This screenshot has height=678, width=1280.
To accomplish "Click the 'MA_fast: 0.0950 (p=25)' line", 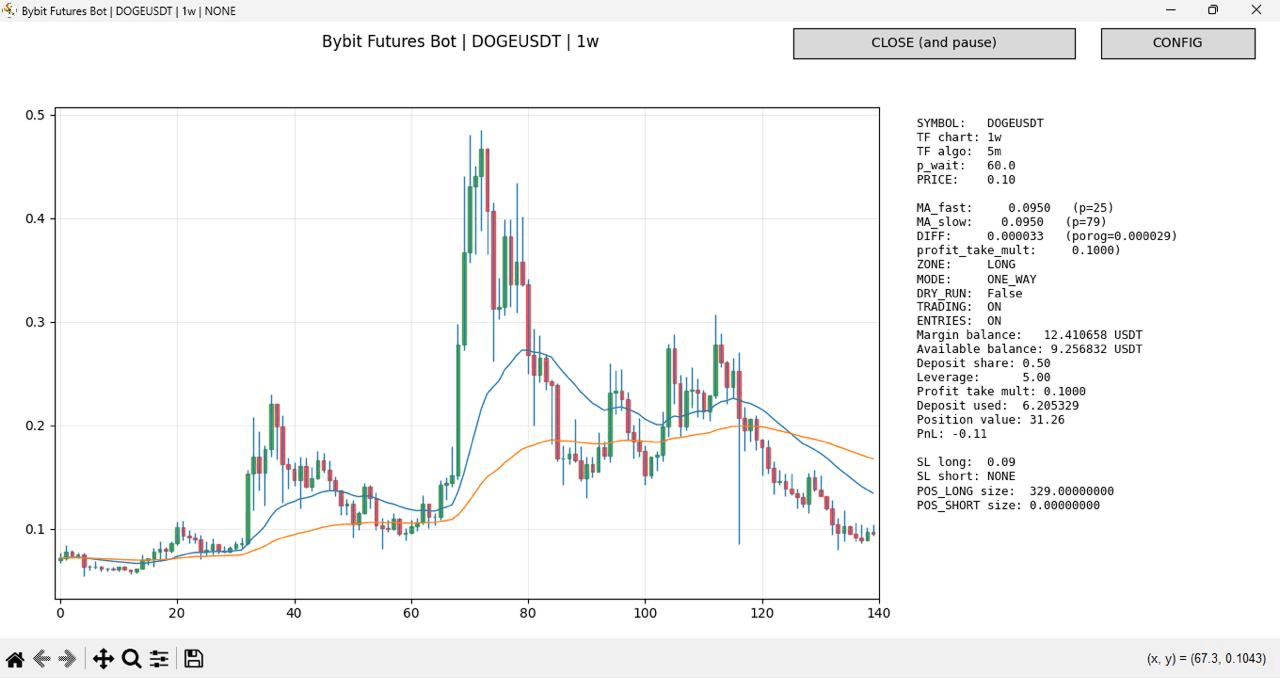I will [x=1015, y=208].
